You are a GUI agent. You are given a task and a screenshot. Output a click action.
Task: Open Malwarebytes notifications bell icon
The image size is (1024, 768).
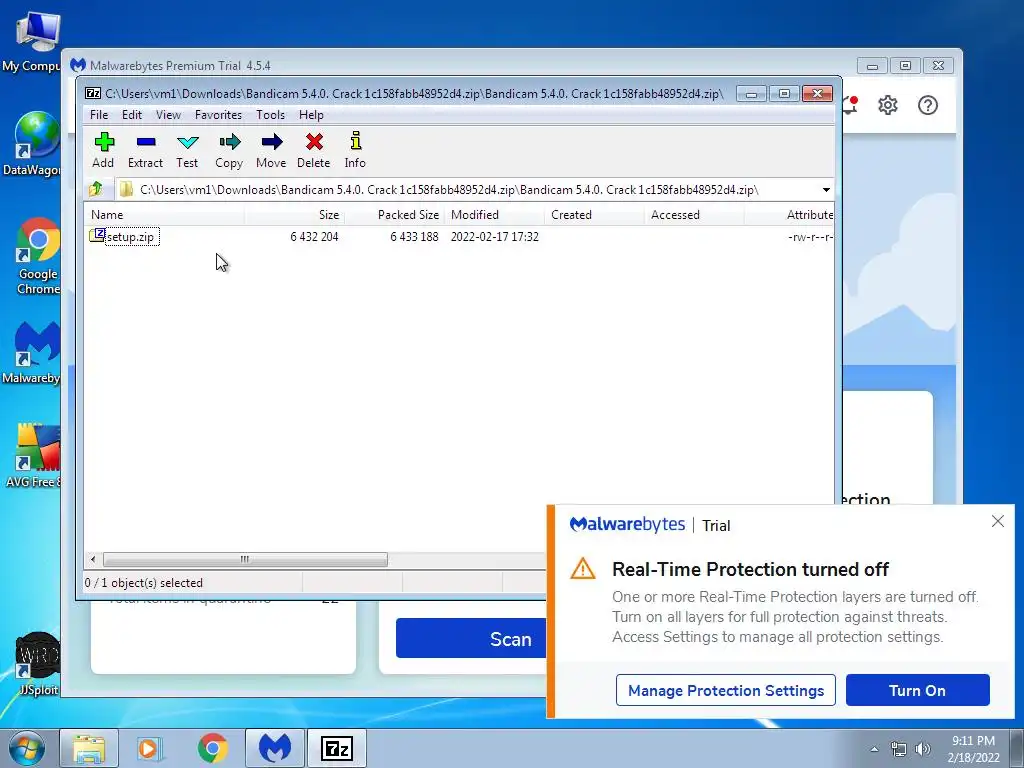click(x=849, y=105)
